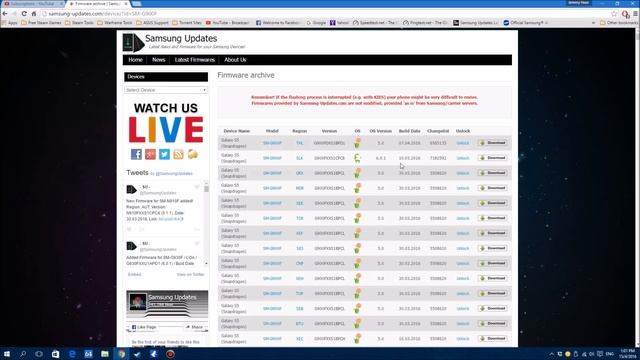Open the Latest Firmwares menu item
The image size is (640, 360).
point(195,60)
